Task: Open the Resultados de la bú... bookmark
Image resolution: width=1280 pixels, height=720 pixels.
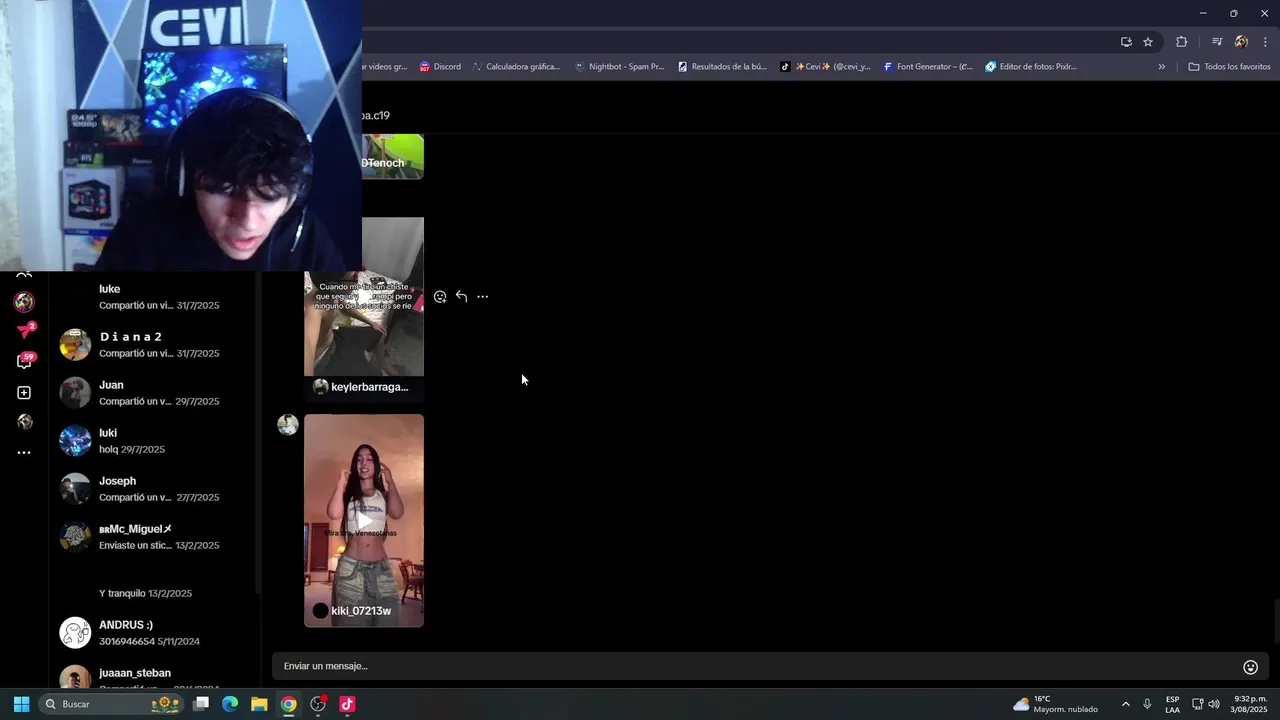Action: click(x=722, y=67)
